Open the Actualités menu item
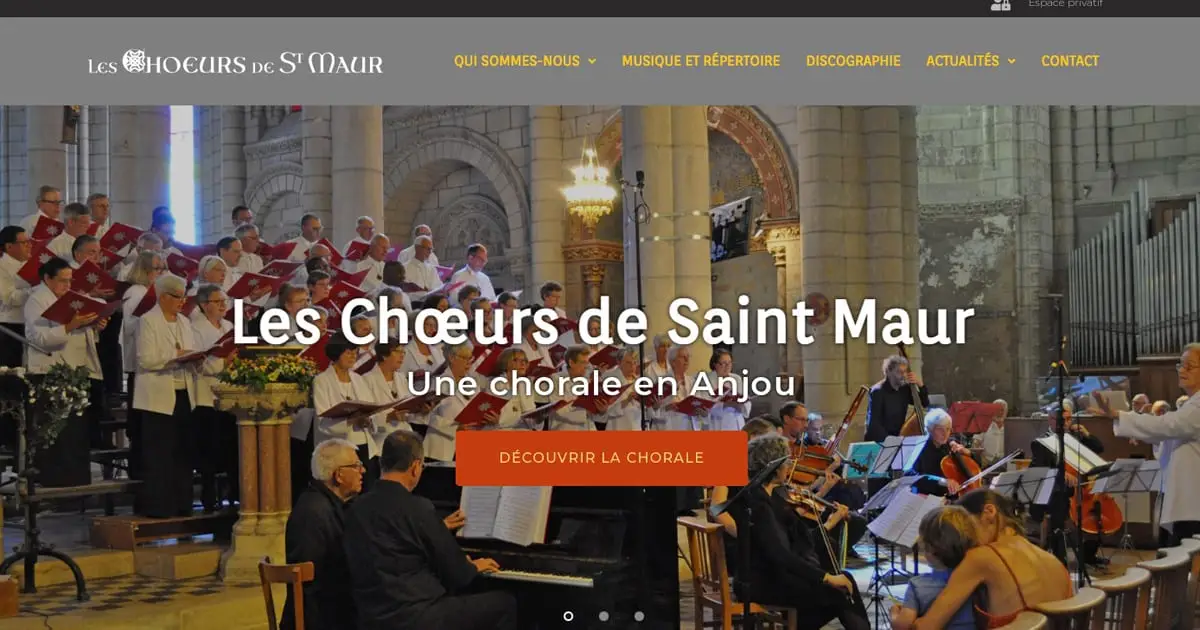Image resolution: width=1200 pixels, height=630 pixels. tap(962, 61)
